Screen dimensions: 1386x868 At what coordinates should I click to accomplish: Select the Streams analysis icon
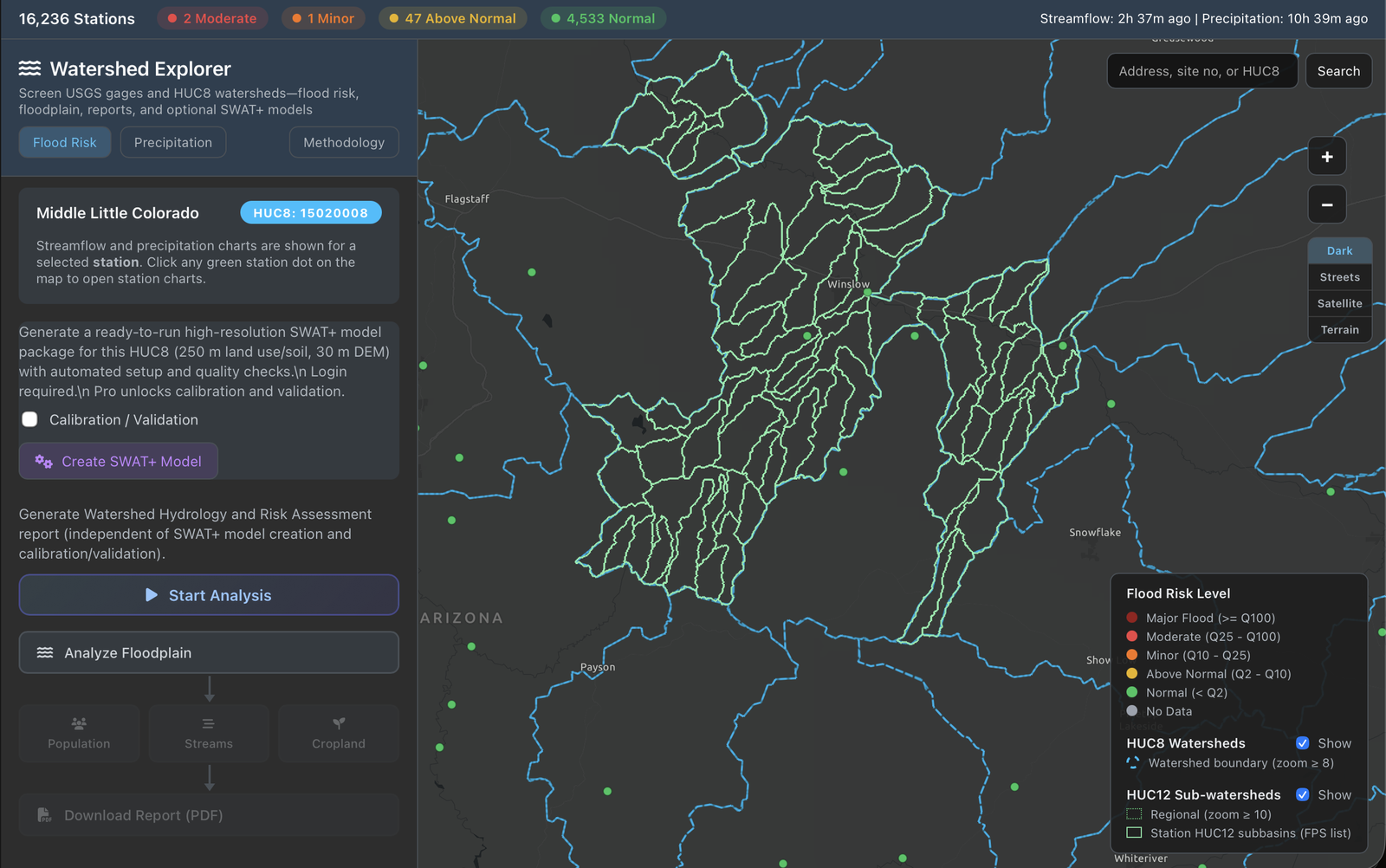click(x=208, y=733)
